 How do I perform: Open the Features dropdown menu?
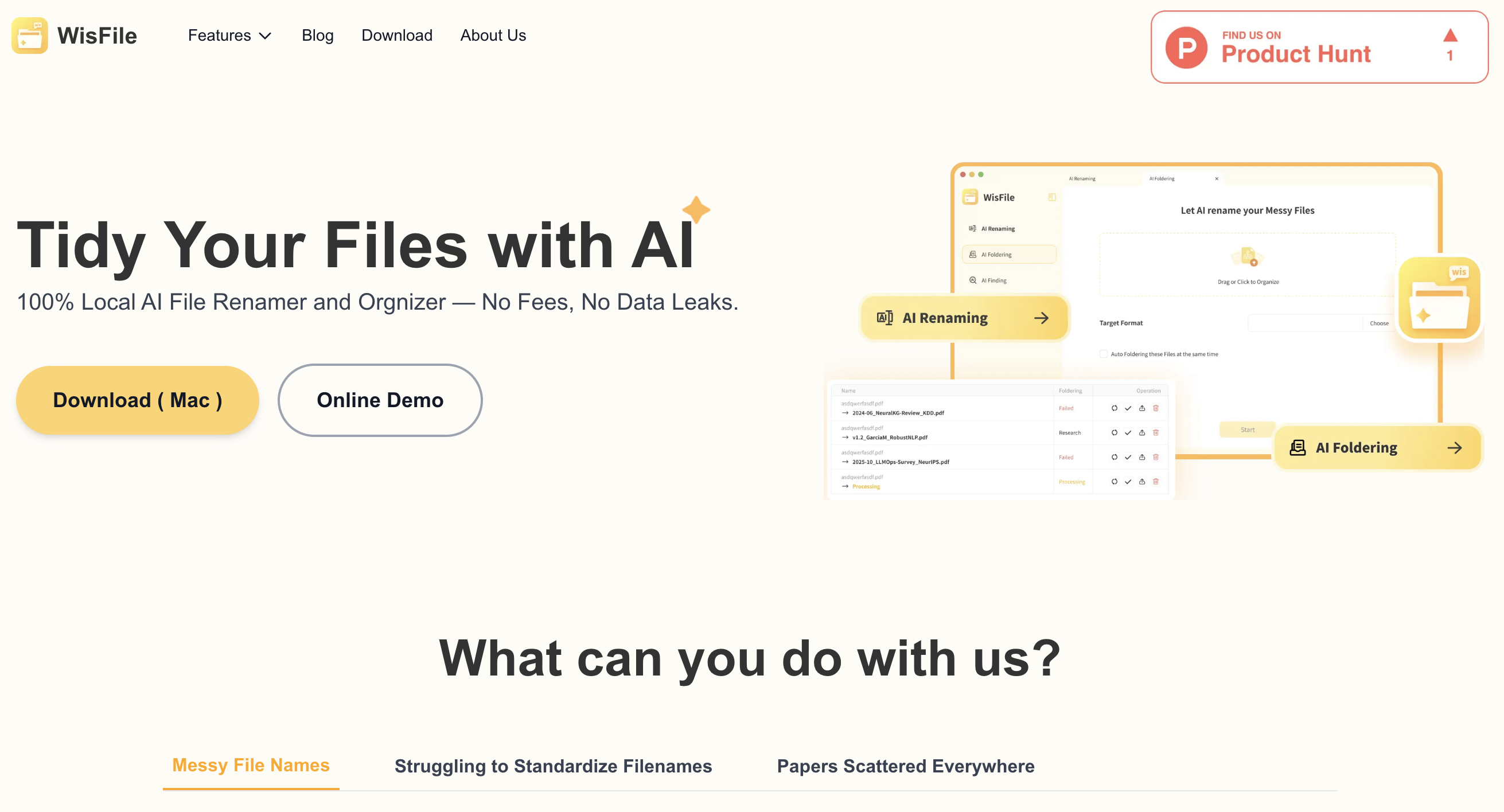point(229,36)
